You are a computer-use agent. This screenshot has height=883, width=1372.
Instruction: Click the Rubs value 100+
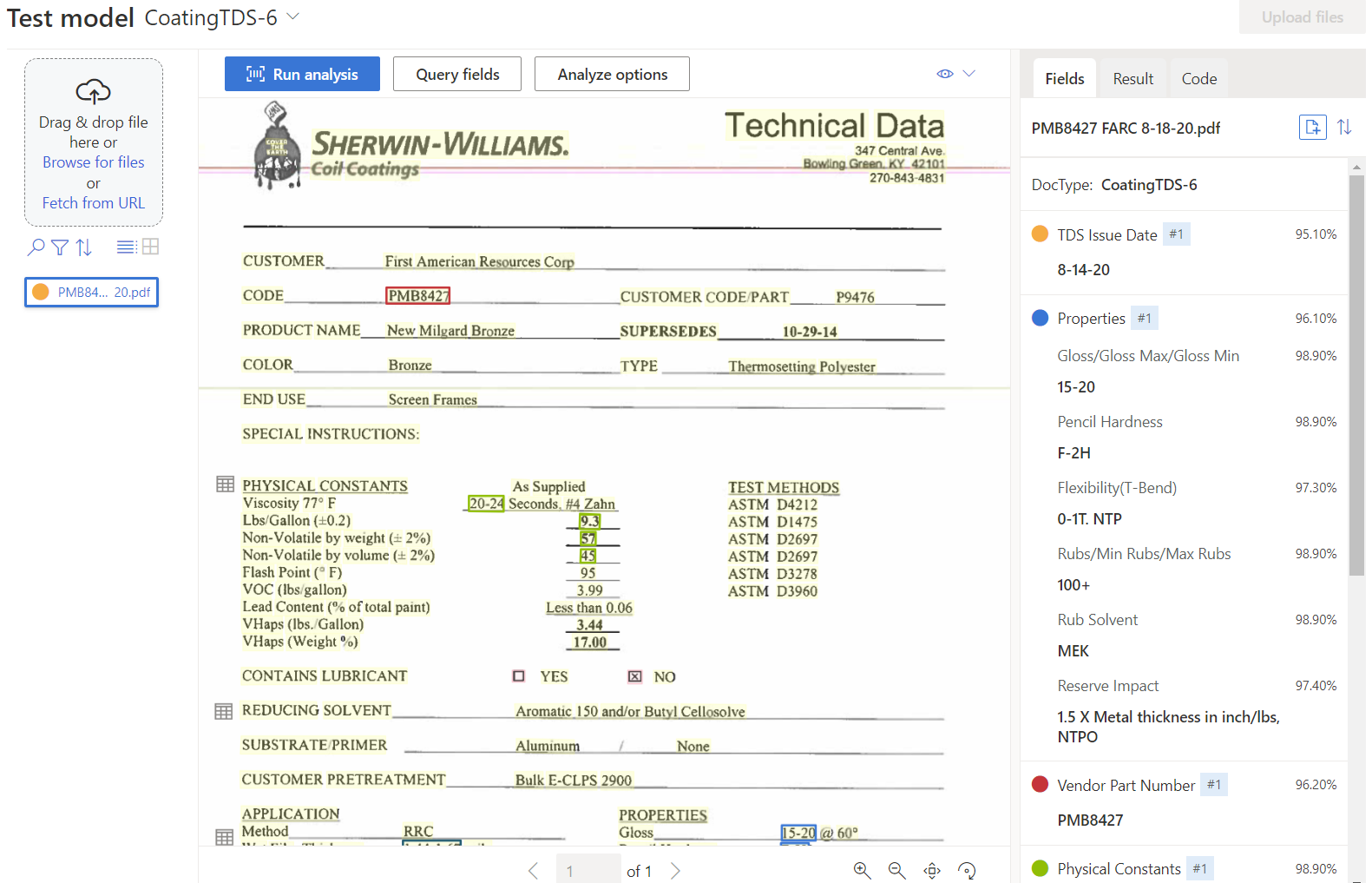1073,585
